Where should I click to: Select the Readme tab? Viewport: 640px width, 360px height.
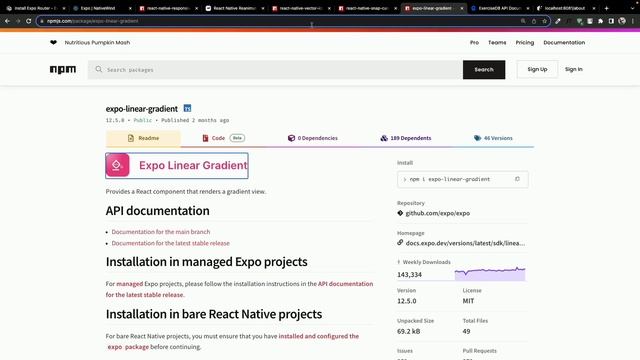point(143,138)
